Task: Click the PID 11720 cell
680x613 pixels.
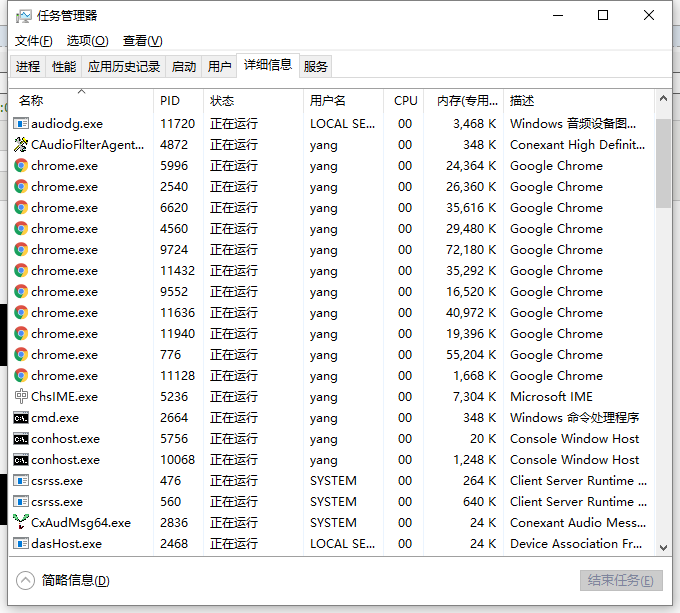Action: pyautogui.click(x=178, y=124)
